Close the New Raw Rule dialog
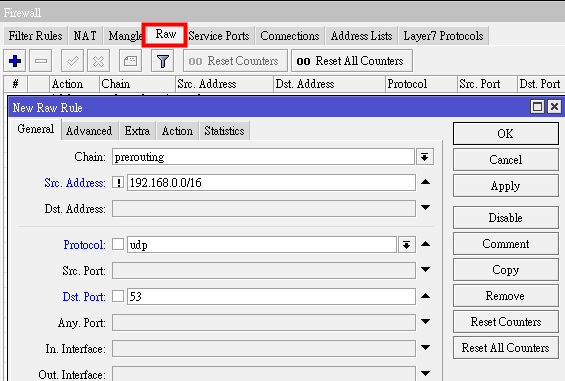This screenshot has height=381, width=565. point(554,107)
